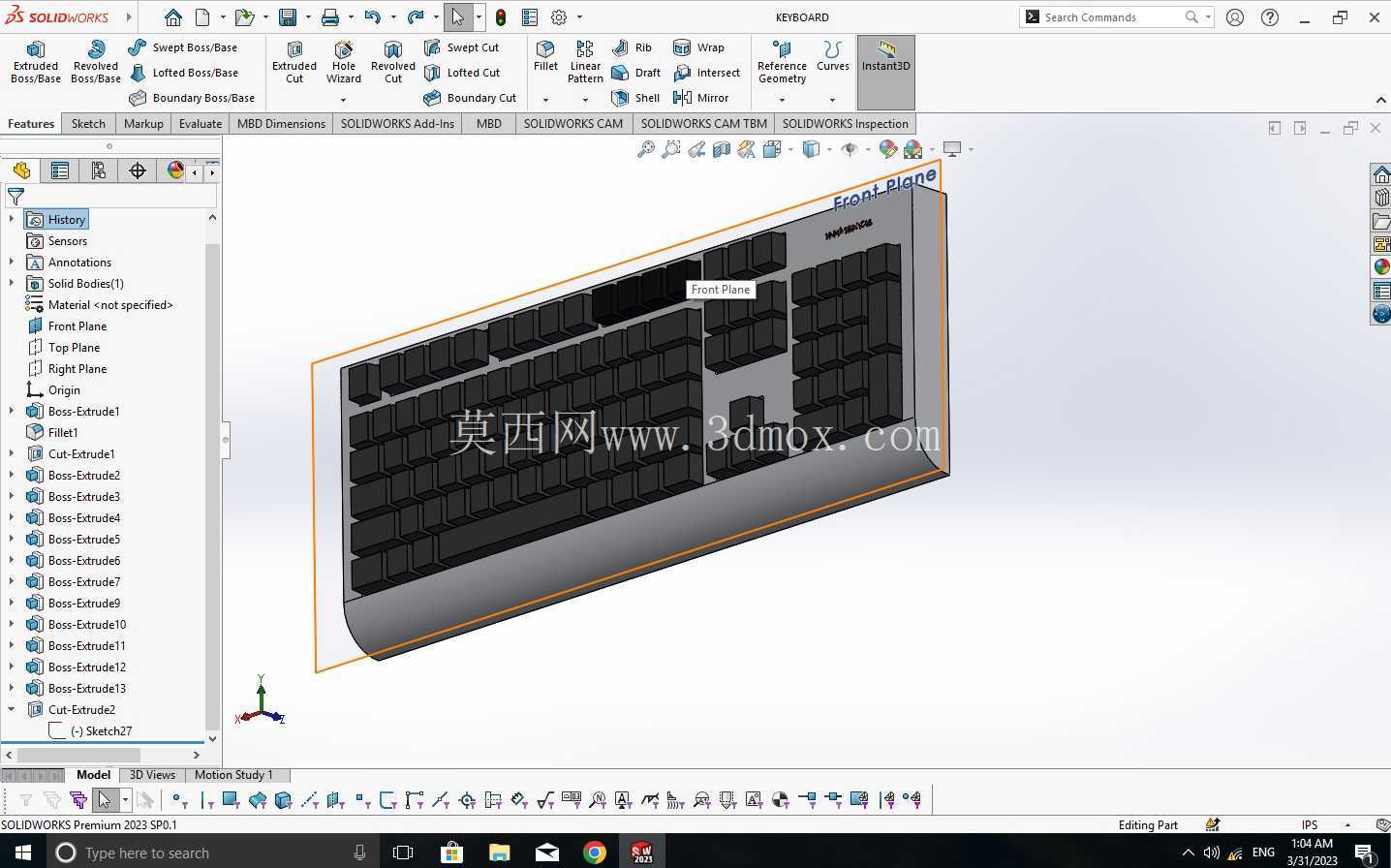Expand the History tree node
This screenshot has width=1391, height=868.
click(12, 220)
